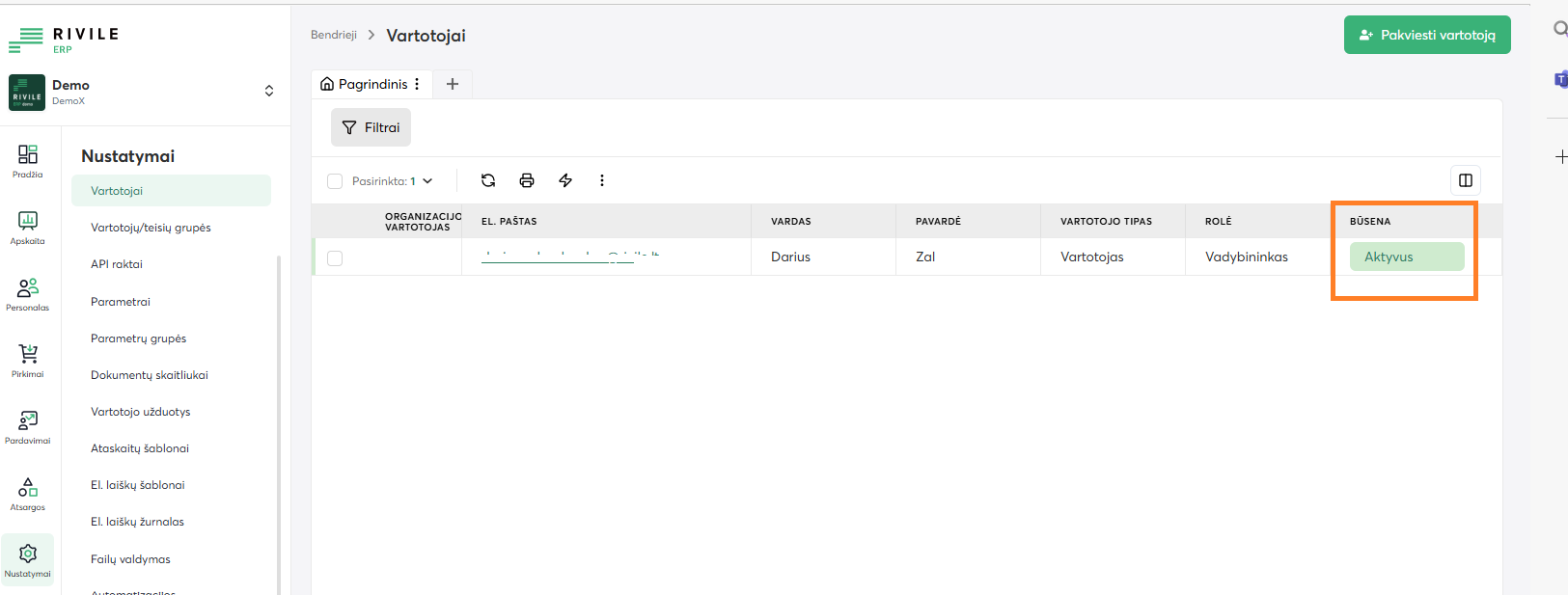Go to Personalas module
The image size is (1568, 595).
28,294
